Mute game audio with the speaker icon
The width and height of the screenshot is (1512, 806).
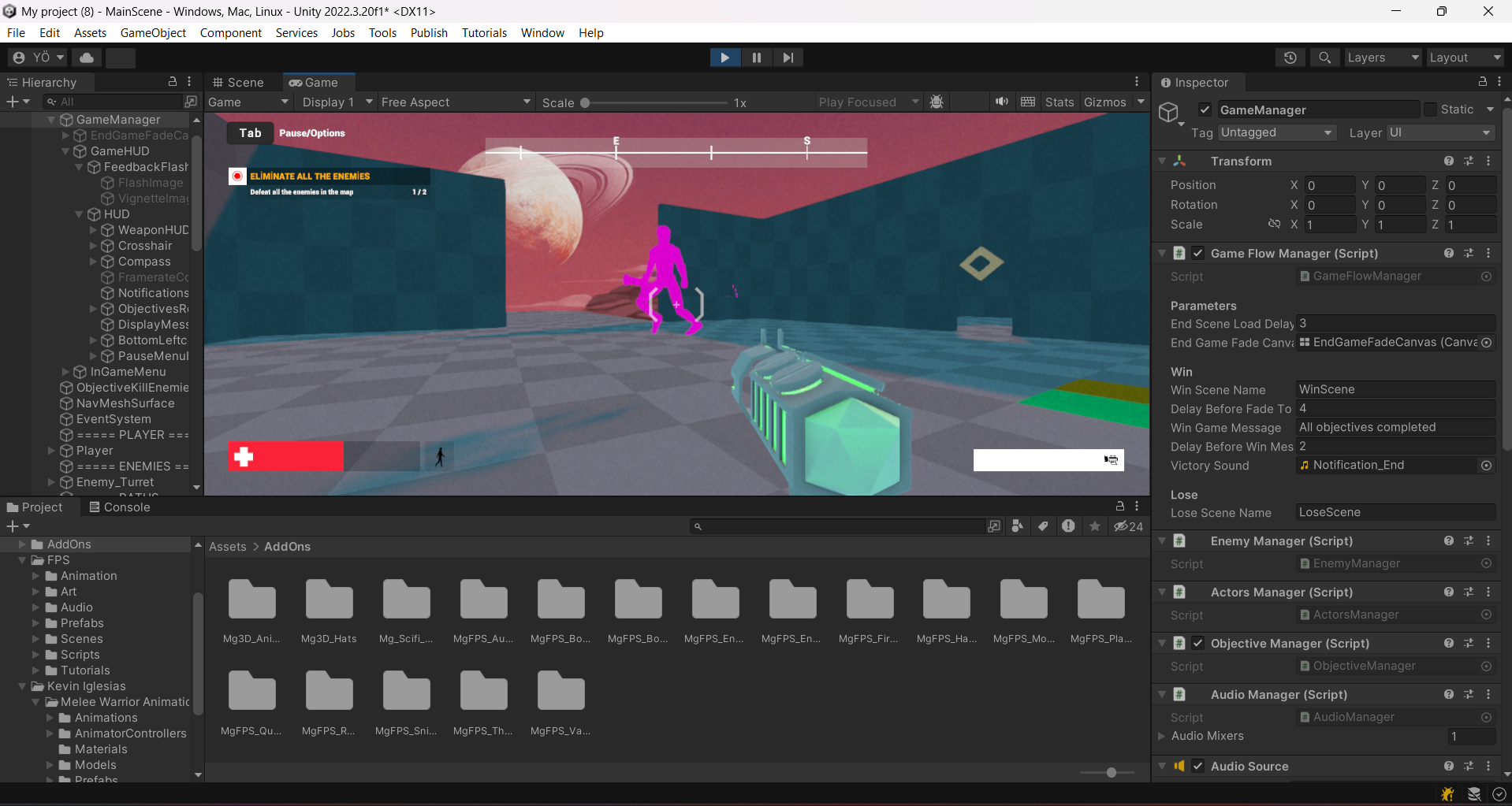coord(1001,102)
